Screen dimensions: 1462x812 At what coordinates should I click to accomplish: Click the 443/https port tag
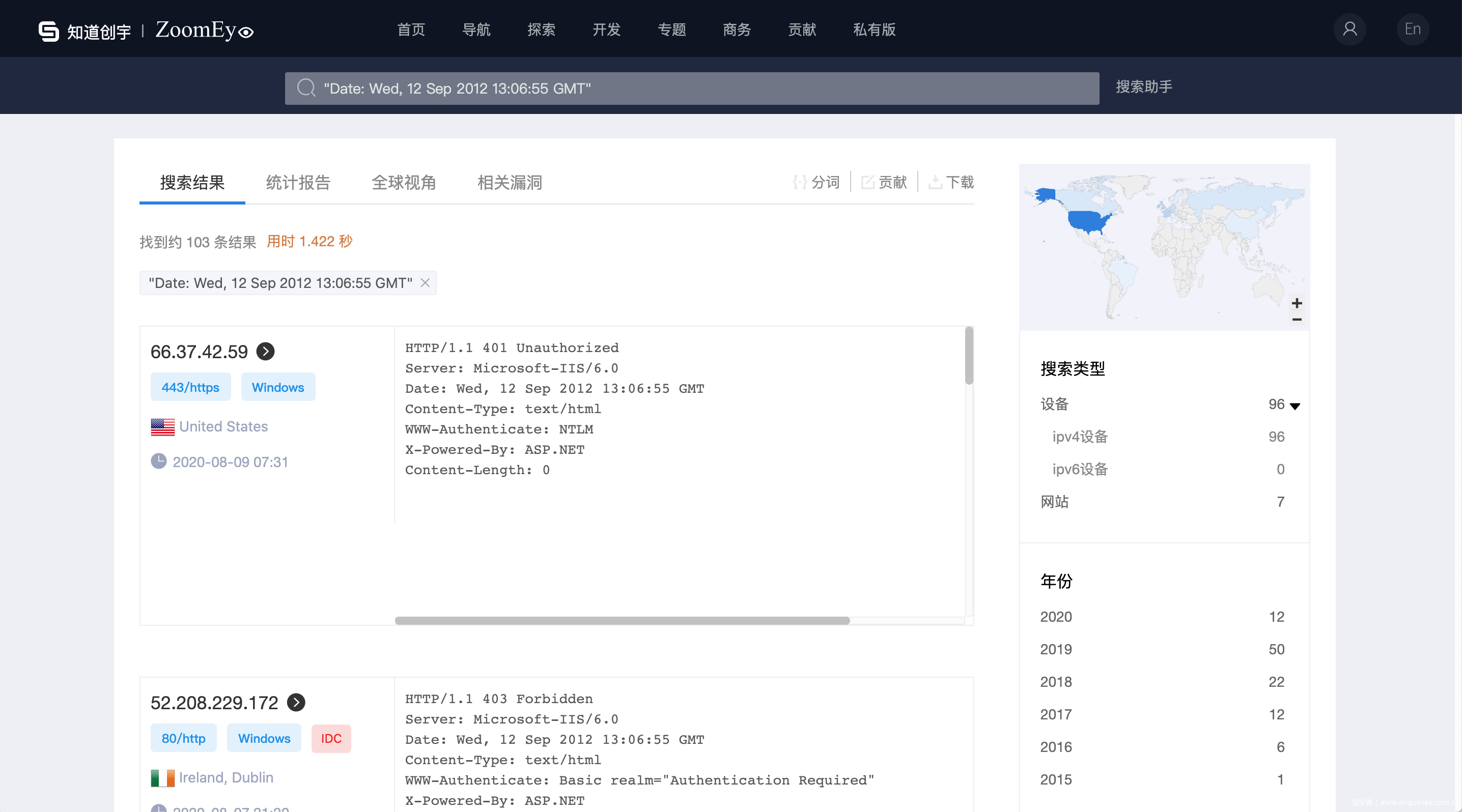point(190,387)
